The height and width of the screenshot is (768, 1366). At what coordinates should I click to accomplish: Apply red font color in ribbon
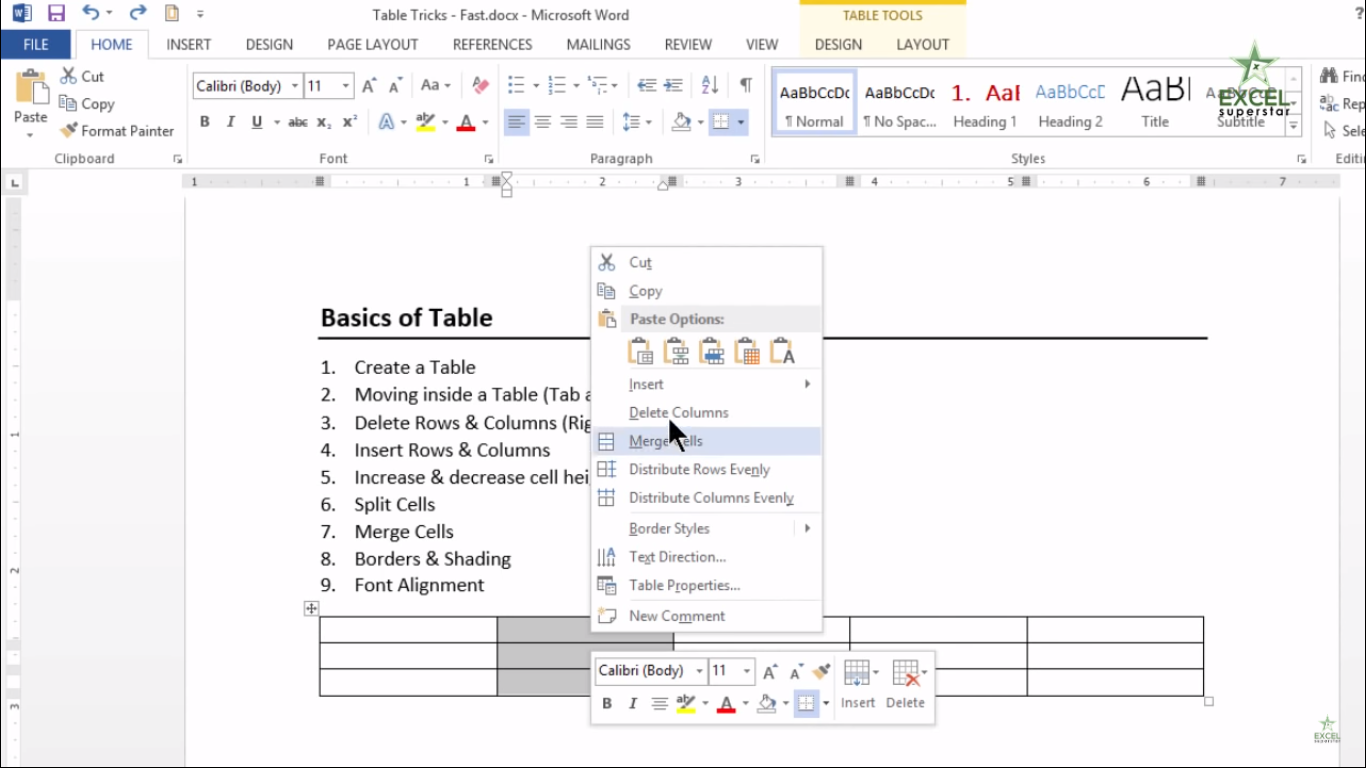tap(465, 122)
